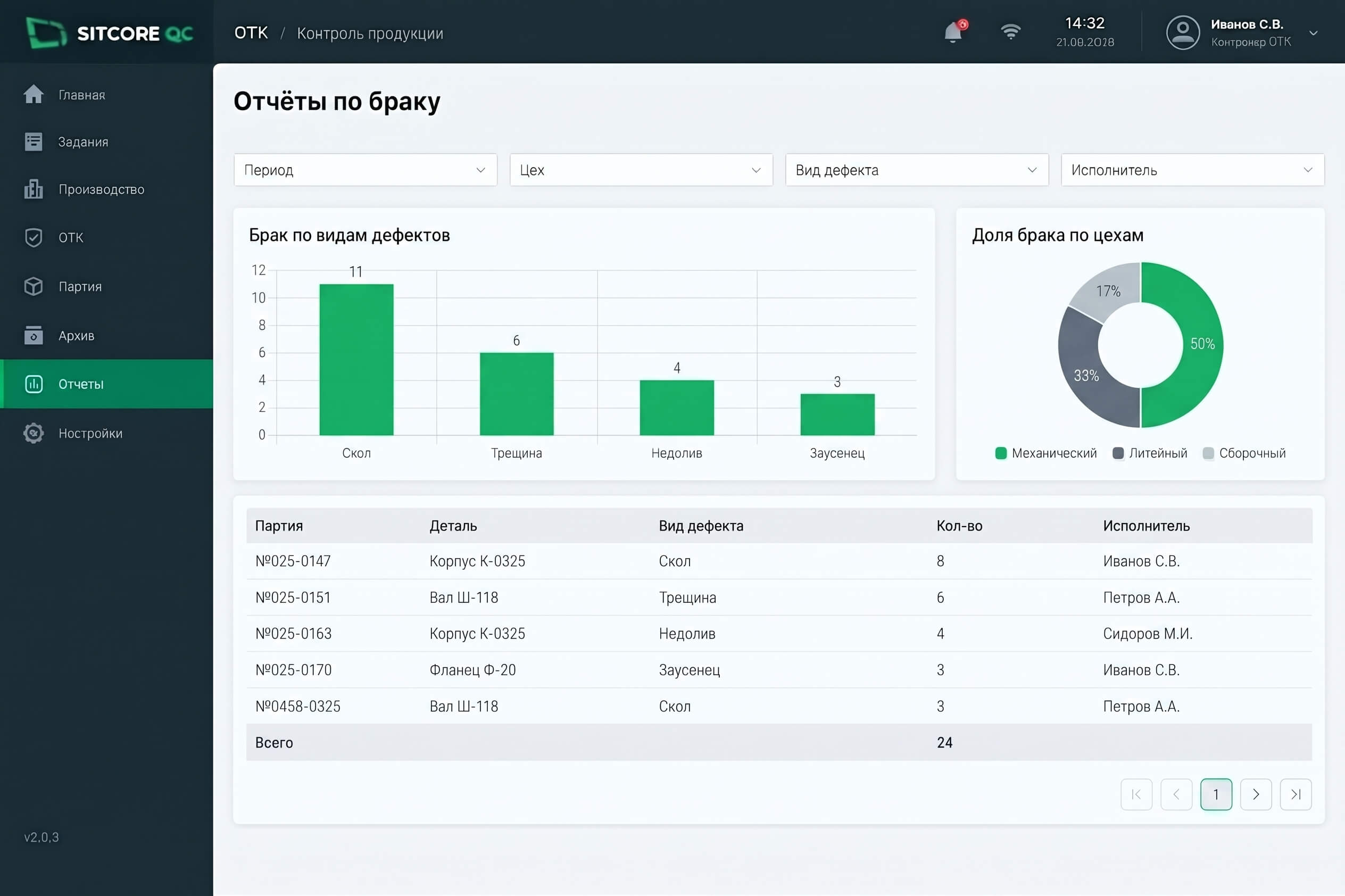
Task: Click the Сборочный legend swatch
Action: 1208,453
